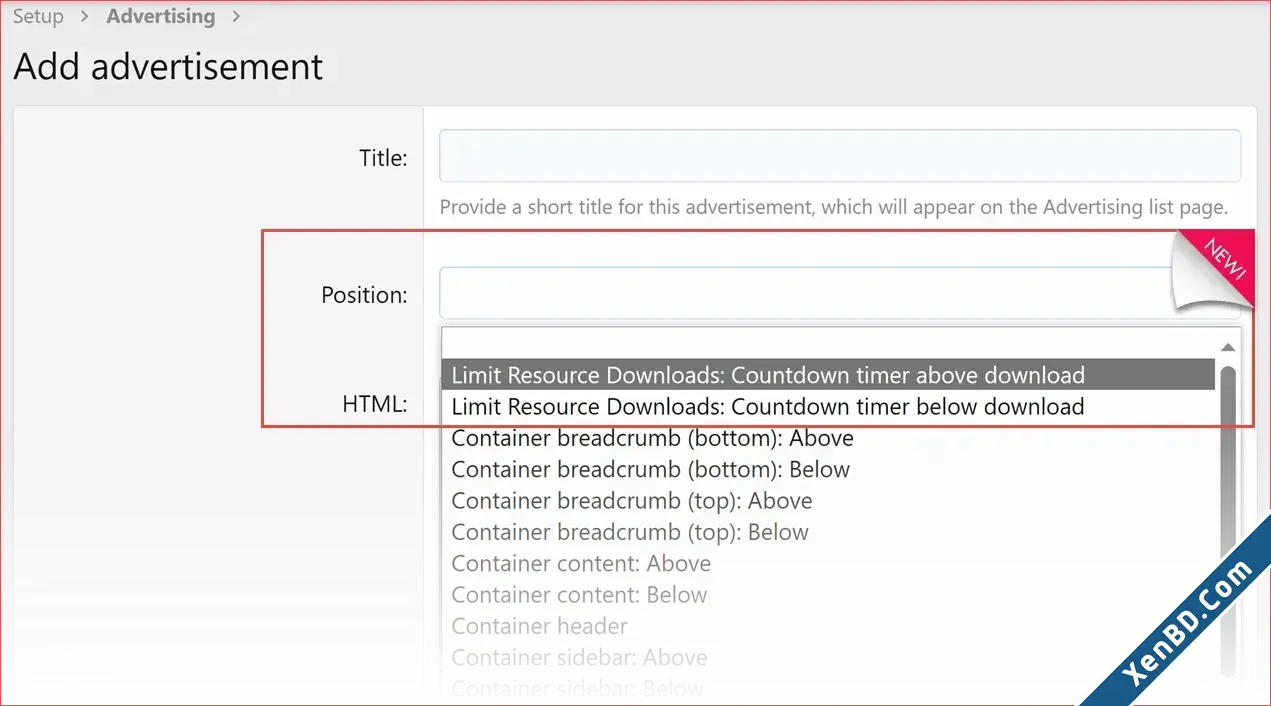The image size is (1271, 706).
Task: Choose Container breadcrumb (bottom): Above
Action: (x=828, y=438)
